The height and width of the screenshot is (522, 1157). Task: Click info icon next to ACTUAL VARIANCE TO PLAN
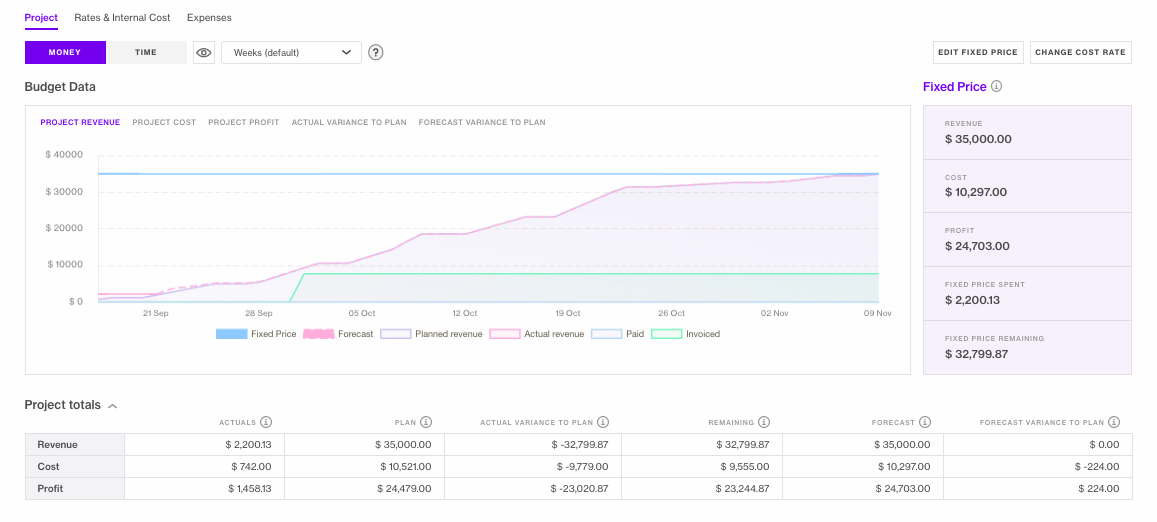coord(603,422)
